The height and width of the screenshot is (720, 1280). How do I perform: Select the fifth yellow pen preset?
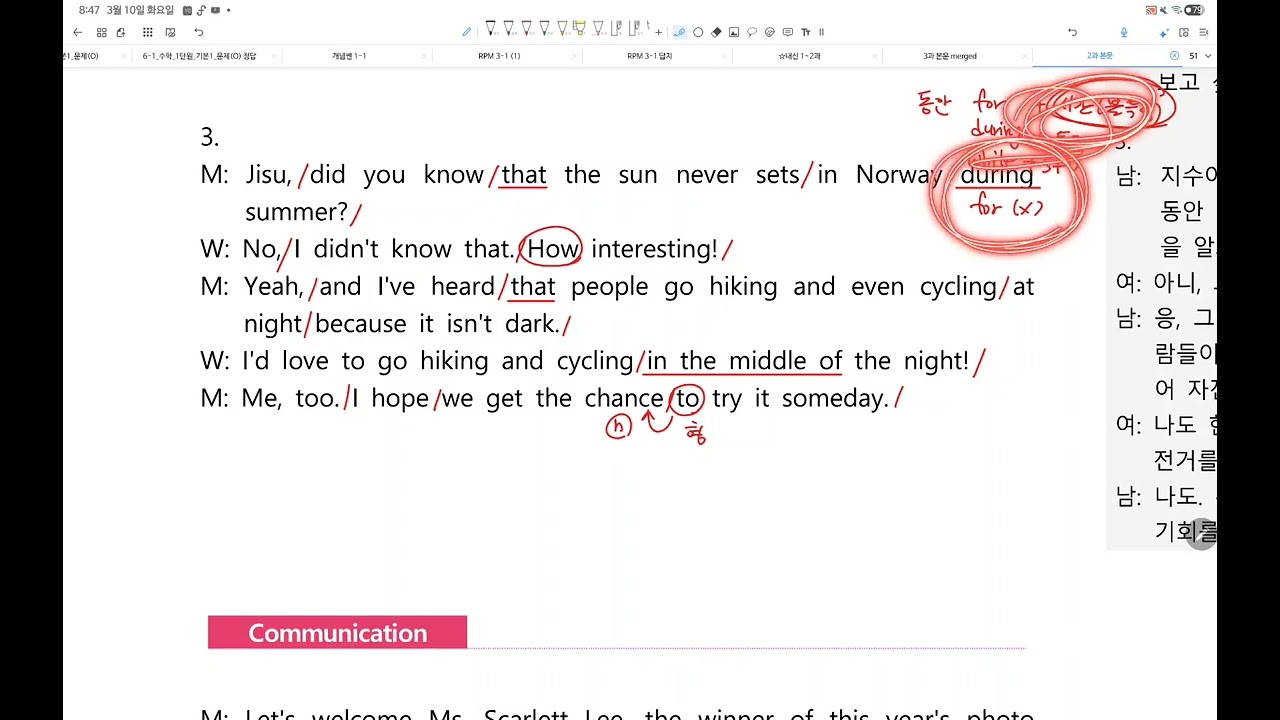[x=563, y=28]
